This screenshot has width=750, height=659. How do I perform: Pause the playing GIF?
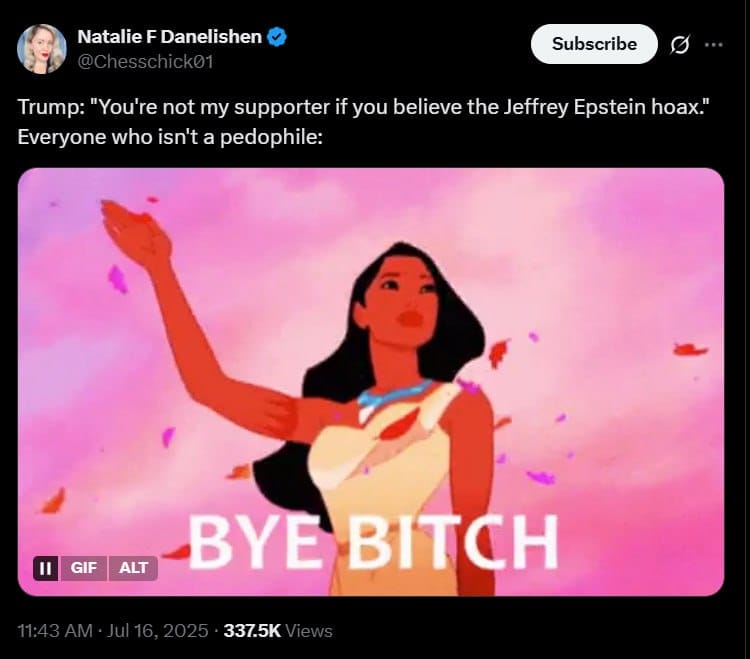(45, 568)
